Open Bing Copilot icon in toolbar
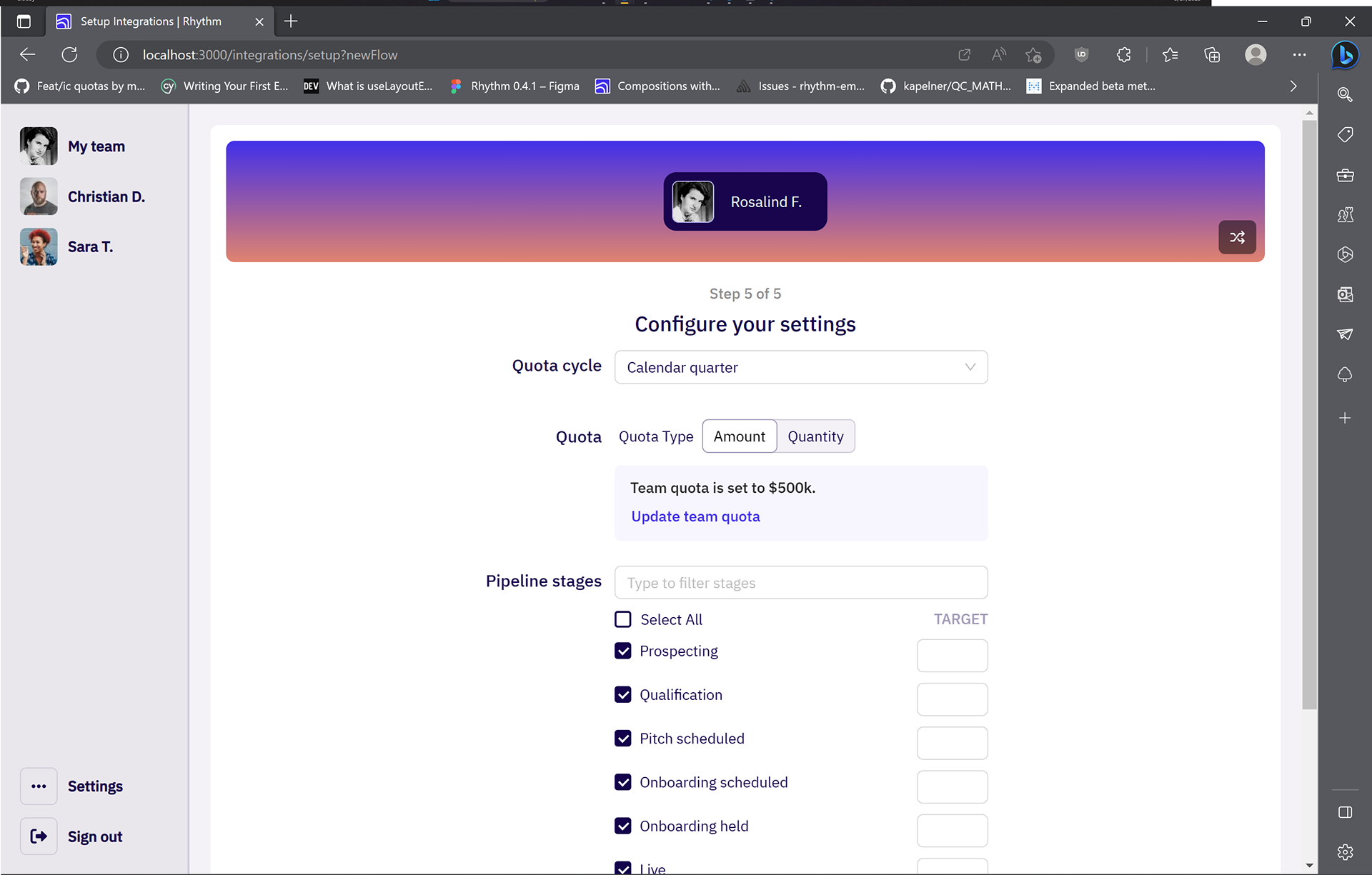The image size is (1372, 875). pos(1344,55)
